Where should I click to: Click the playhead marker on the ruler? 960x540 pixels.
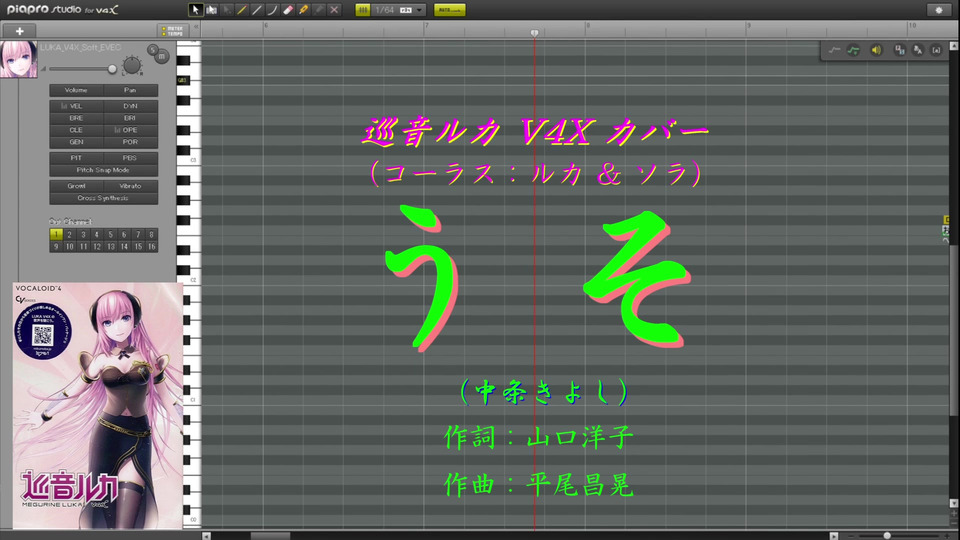pyautogui.click(x=534, y=33)
